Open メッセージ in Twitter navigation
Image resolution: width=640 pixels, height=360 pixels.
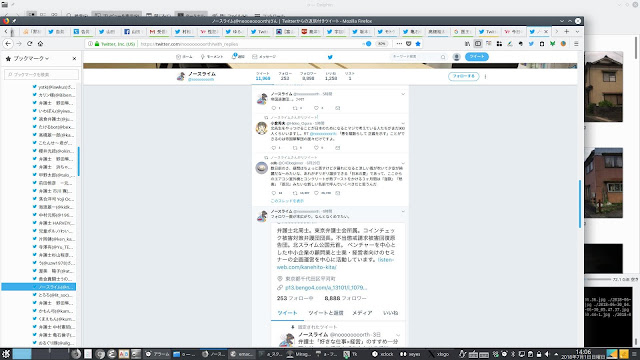point(264,57)
